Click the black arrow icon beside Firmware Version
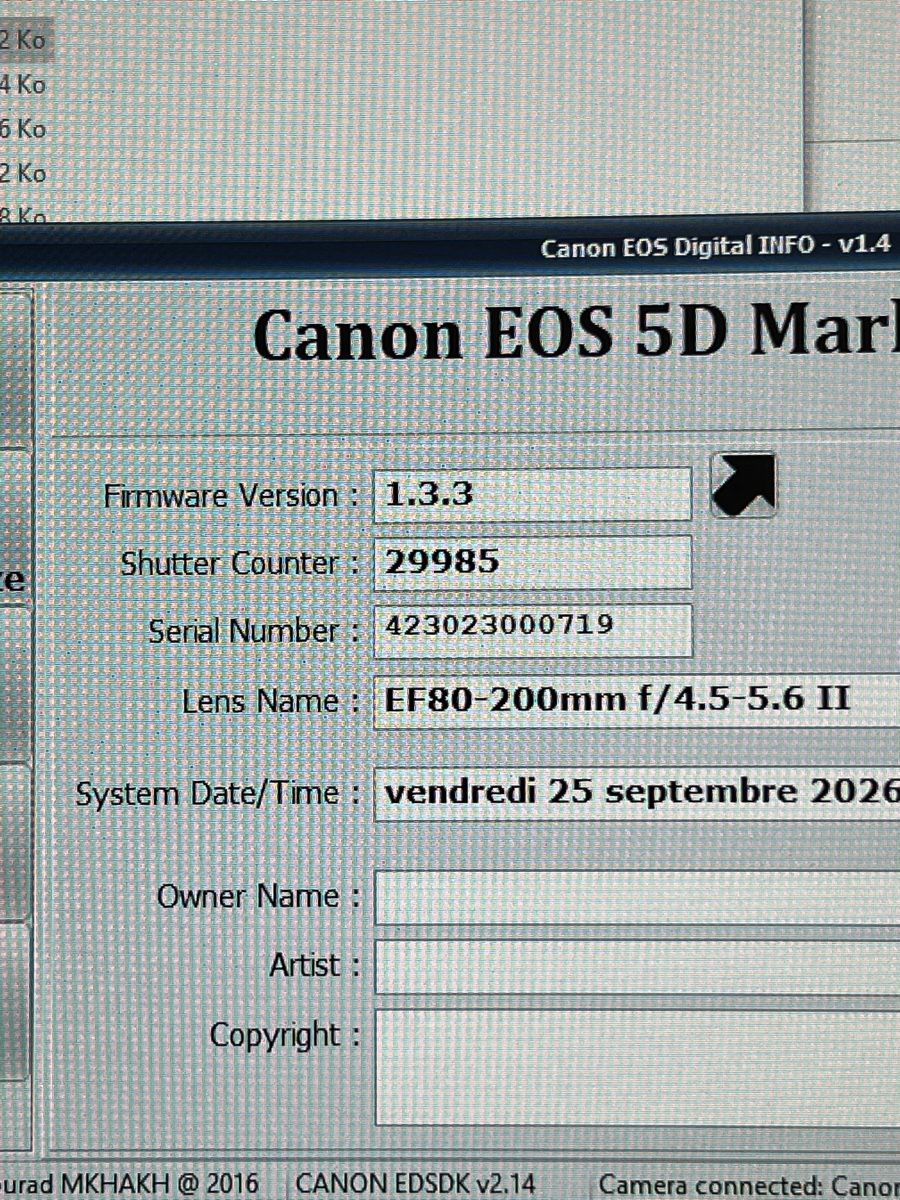 pyautogui.click(x=743, y=484)
